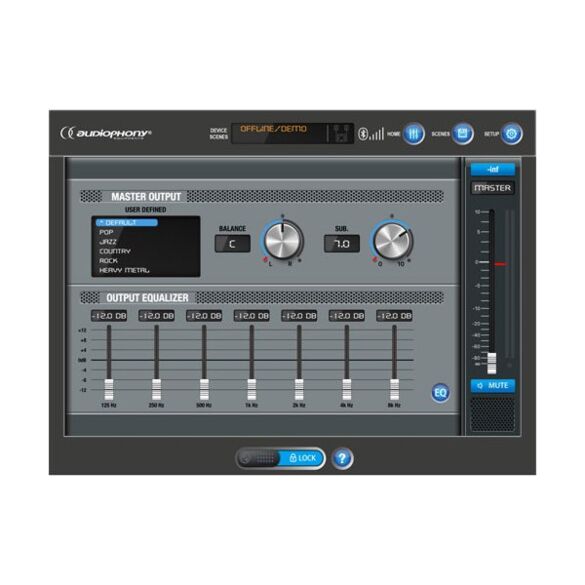Open the Home mixer button
This screenshot has width=585, height=585.
[413, 134]
